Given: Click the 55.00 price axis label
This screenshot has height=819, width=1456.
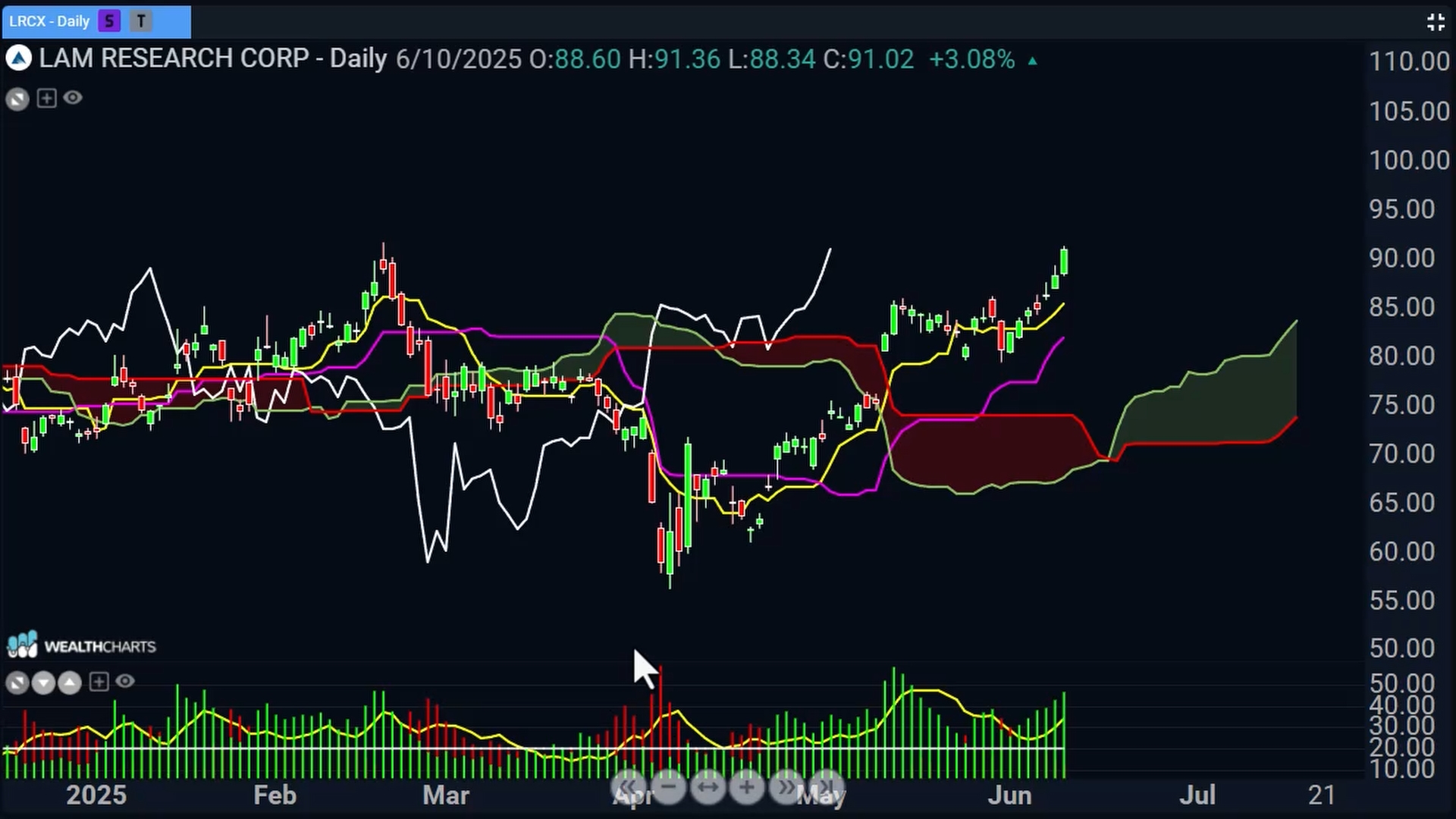Looking at the screenshot, I should [x=1401, y=601].
